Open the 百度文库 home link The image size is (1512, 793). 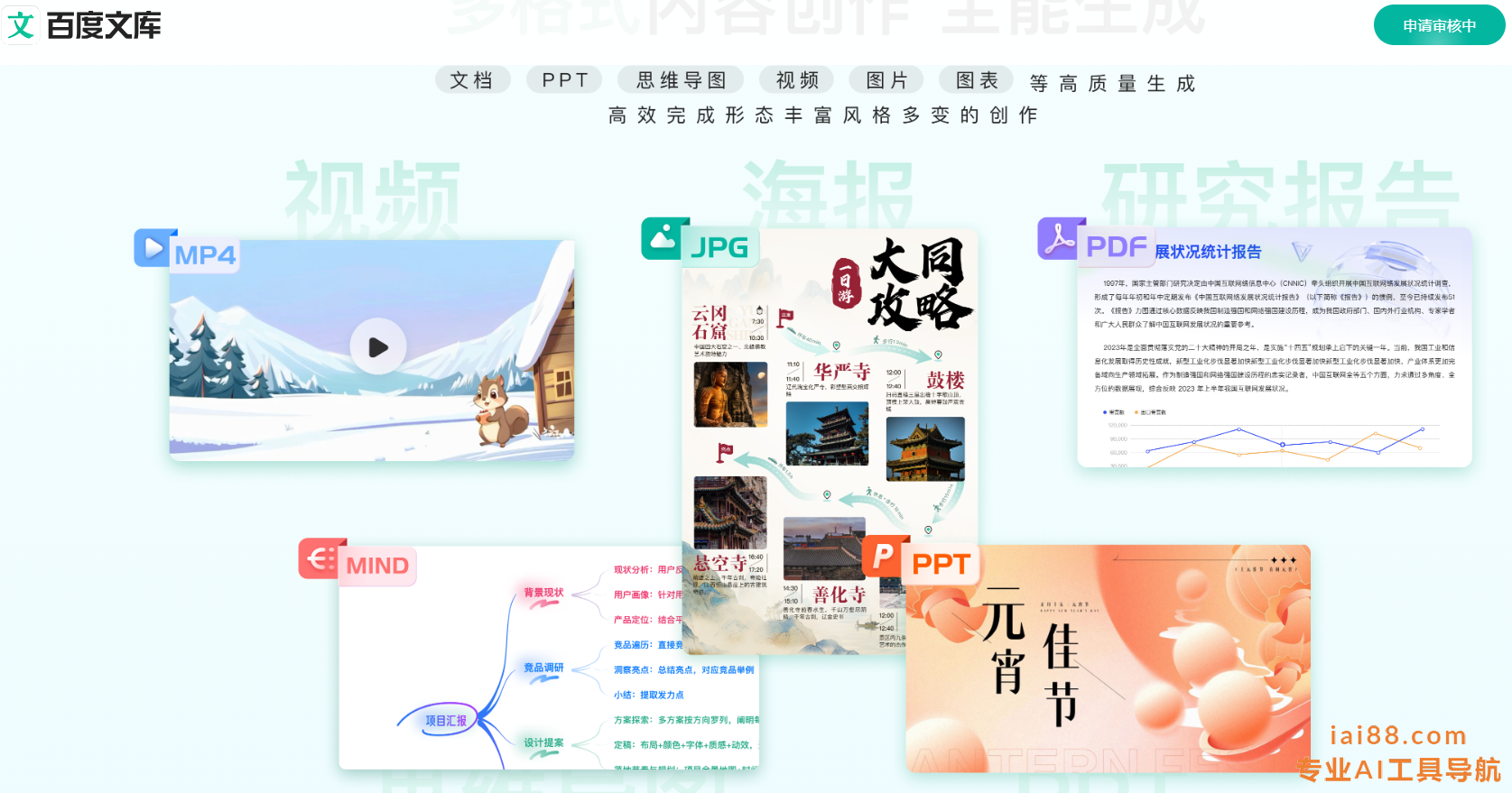pyautogui.click(x=83, y=25)
